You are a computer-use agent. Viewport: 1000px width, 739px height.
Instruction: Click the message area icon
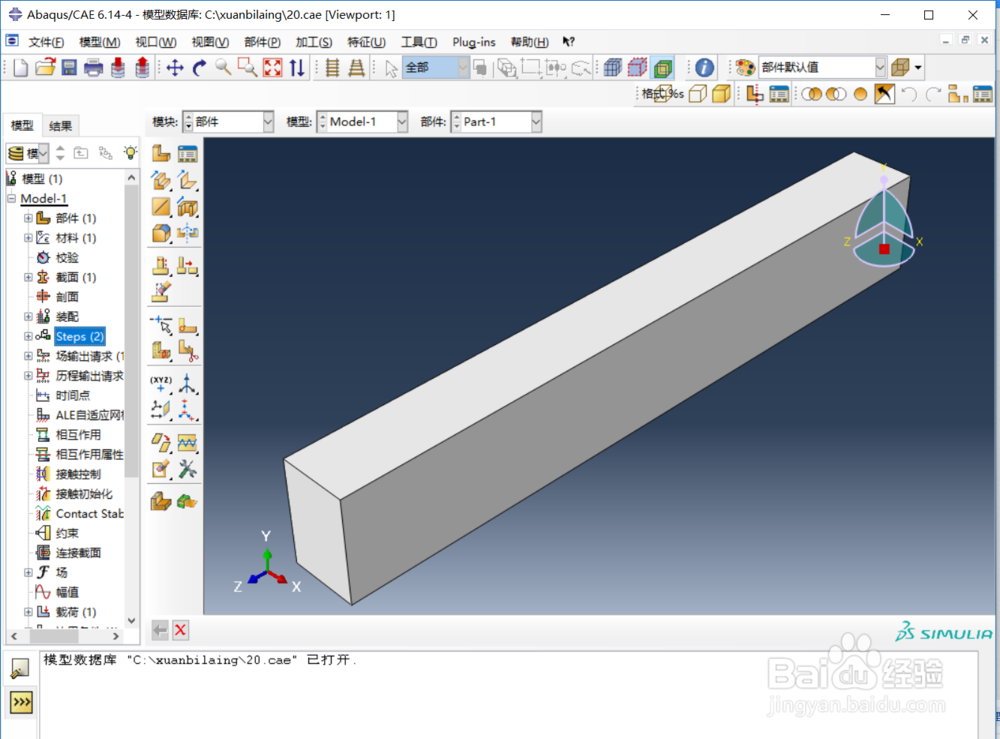20,668
